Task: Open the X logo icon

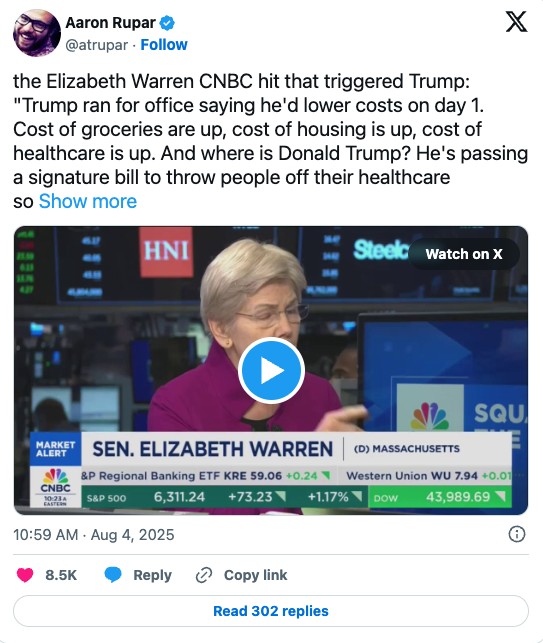Action: 516,22
